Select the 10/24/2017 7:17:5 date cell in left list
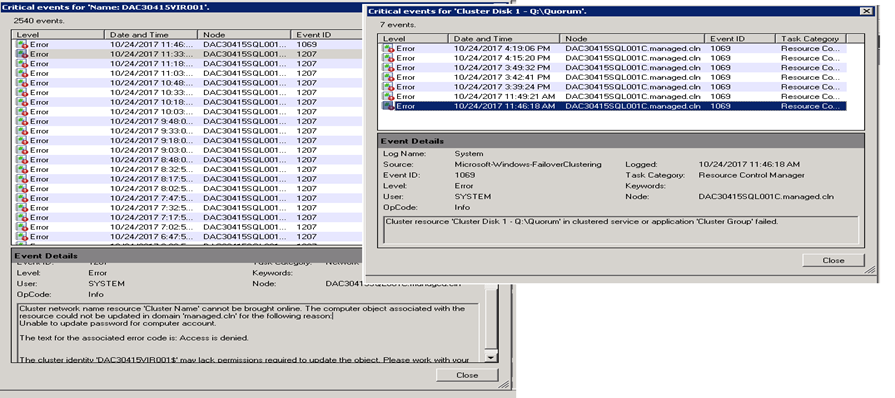Viewport: 895px width, 398px height. pos(152,217)
